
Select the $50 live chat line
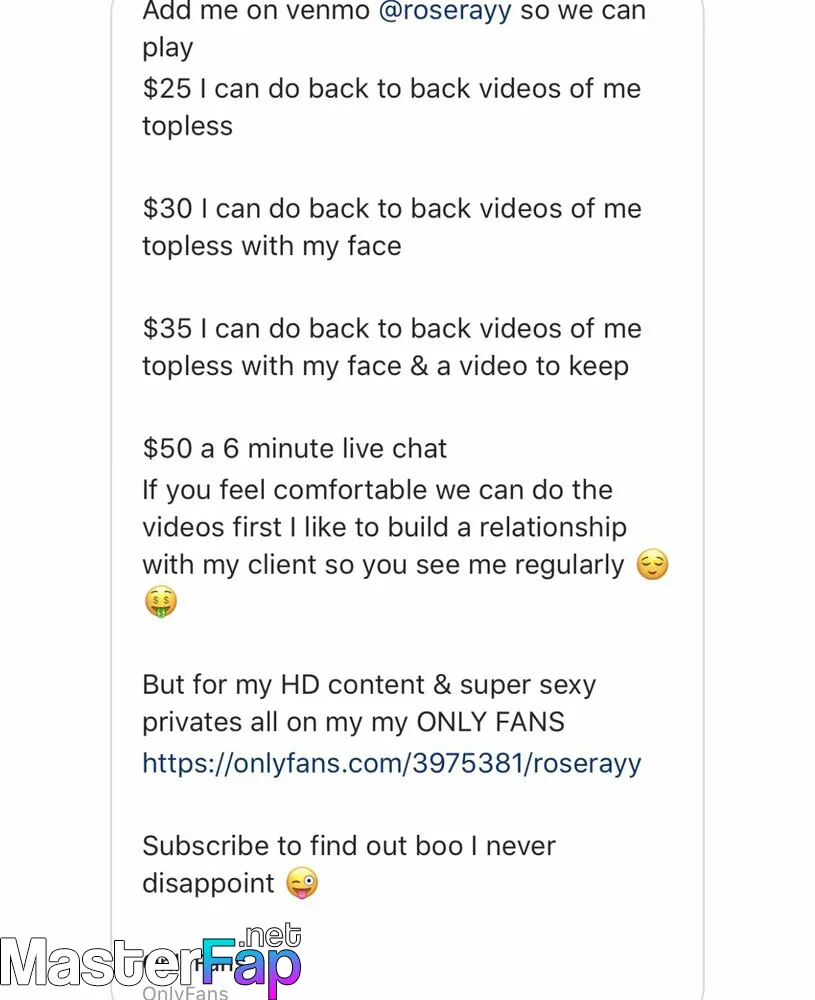[295, 448]
